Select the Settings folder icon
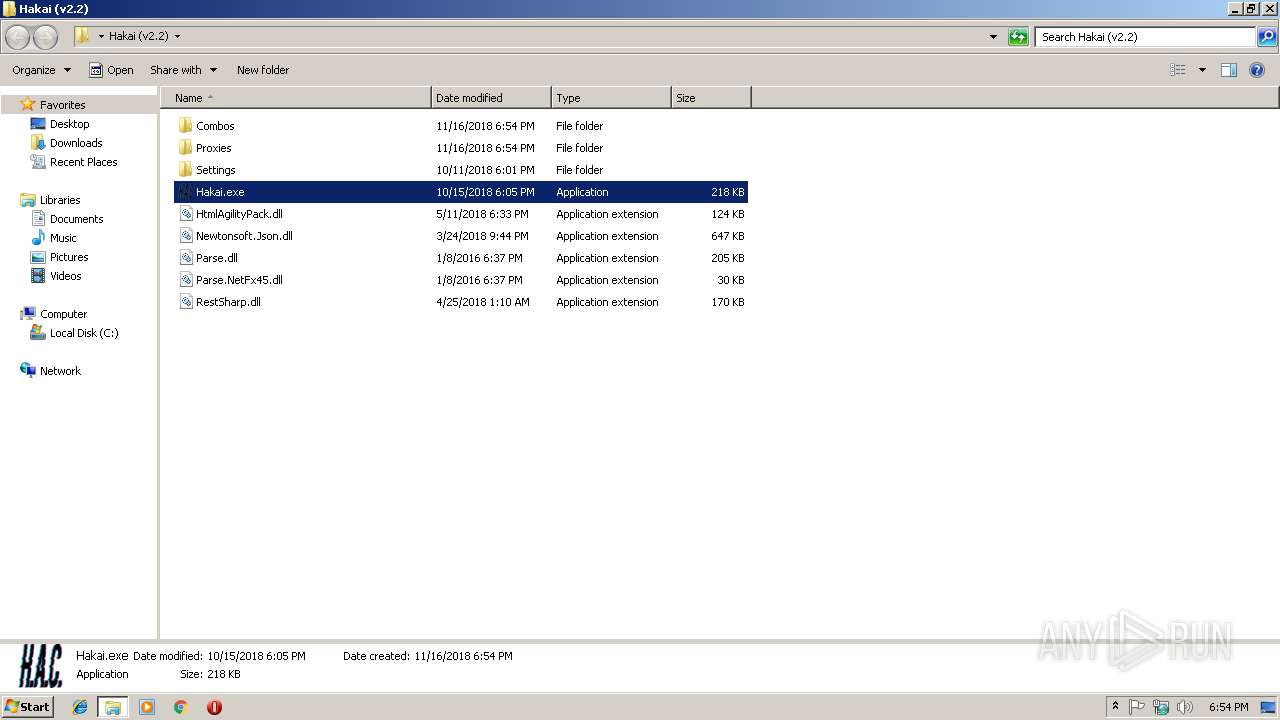 click(185, 170)
